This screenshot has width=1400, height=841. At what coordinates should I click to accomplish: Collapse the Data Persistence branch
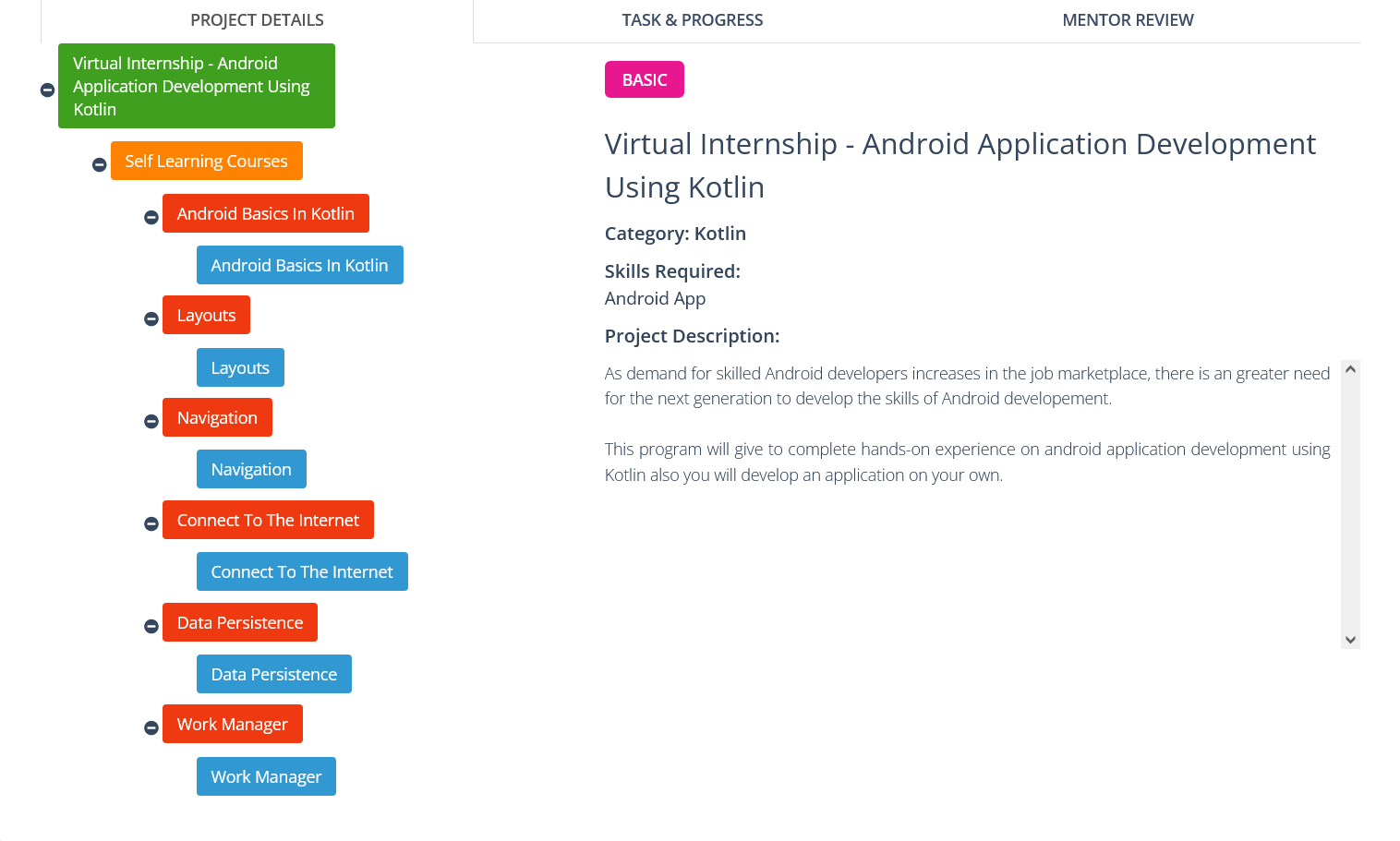click(151, 625)
